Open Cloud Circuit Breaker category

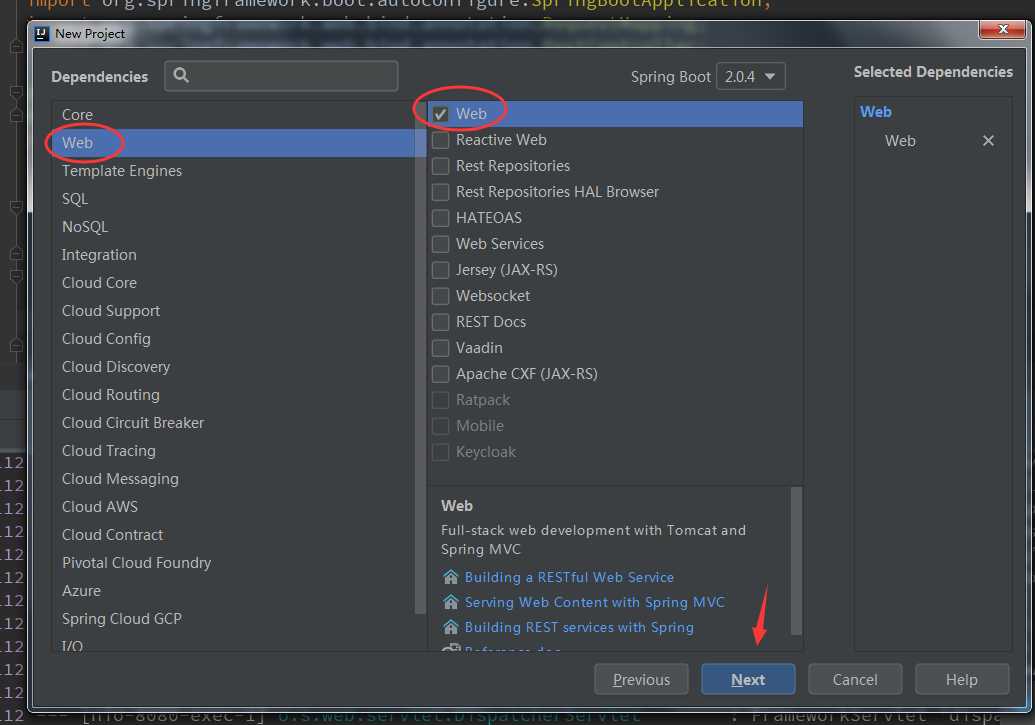pos(234,423)
